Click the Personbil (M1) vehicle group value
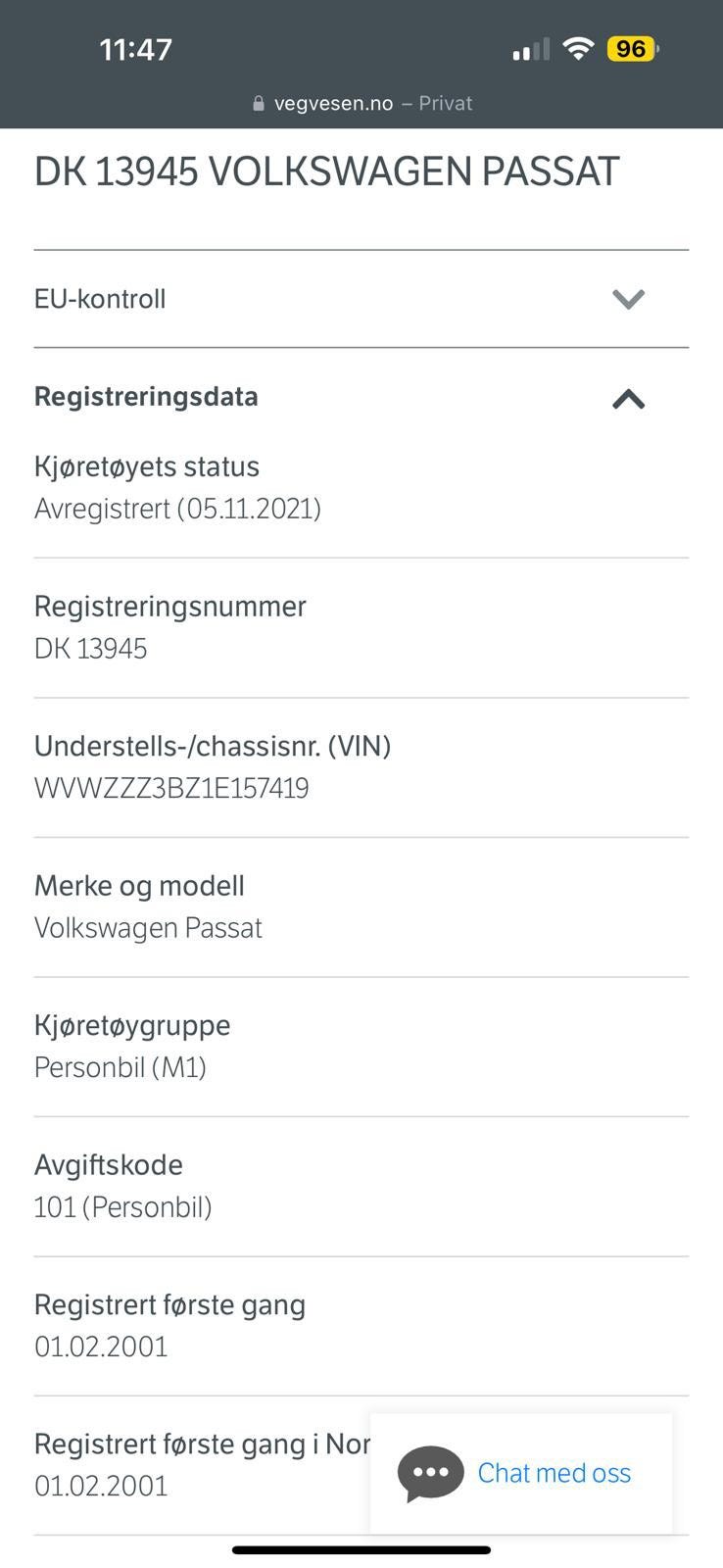The image size is (723, 1568). (120, 1067)
